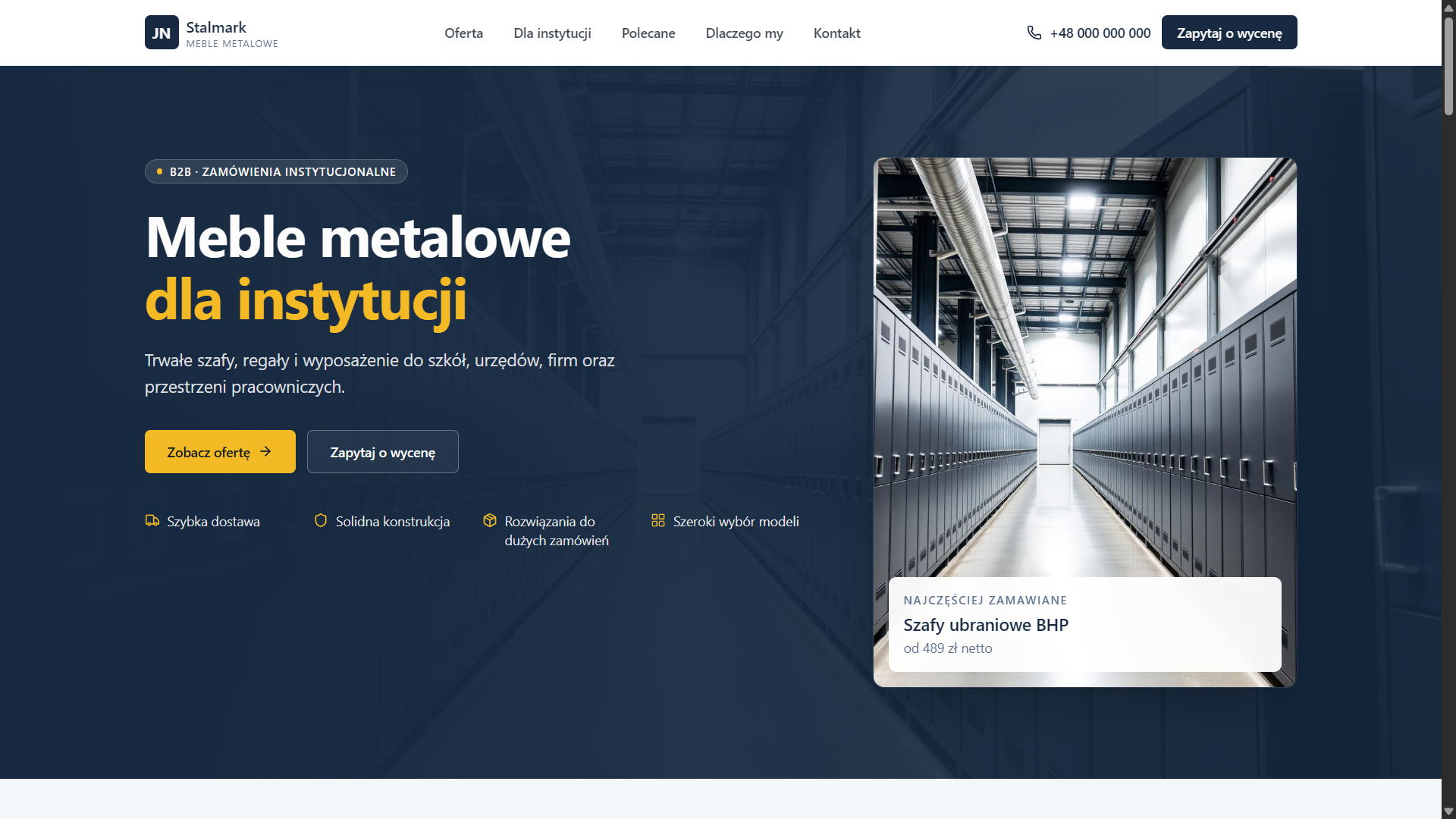The height and width of the screenshot is (819, 1456).
Task: Open the Oferta menu item
Action: 463,33
